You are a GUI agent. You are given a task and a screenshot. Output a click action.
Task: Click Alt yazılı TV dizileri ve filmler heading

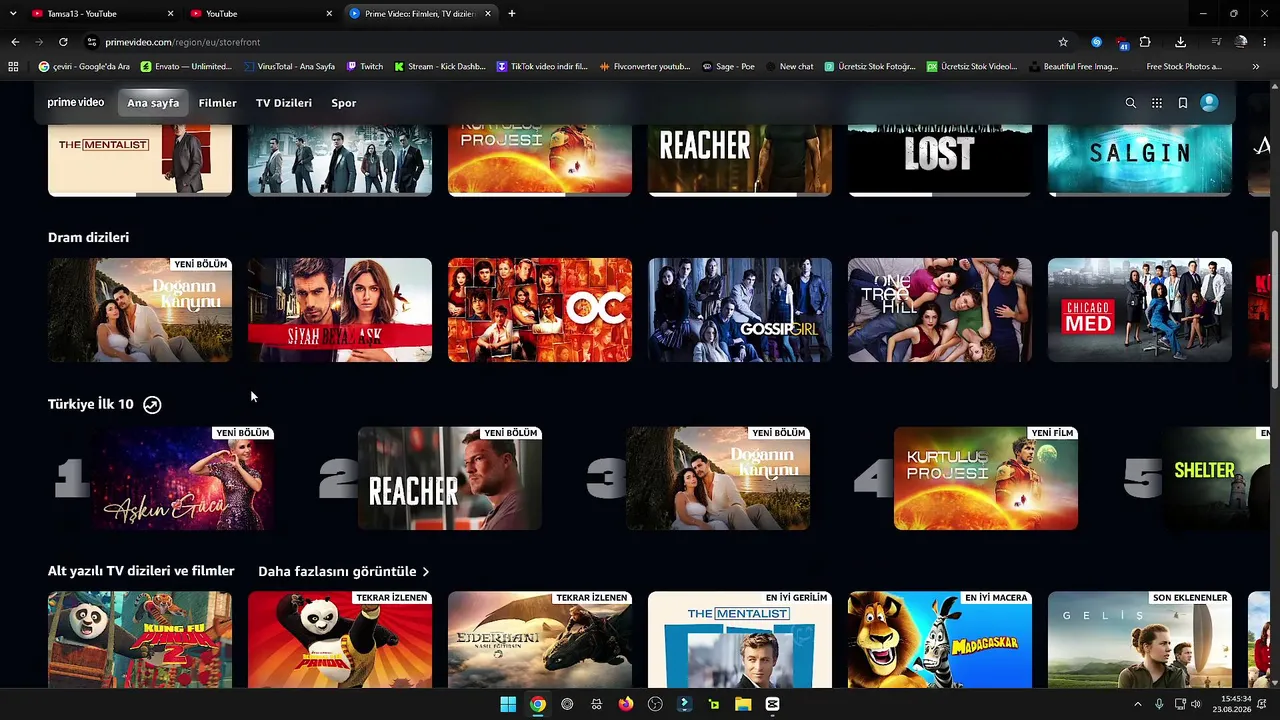(141, 571)
